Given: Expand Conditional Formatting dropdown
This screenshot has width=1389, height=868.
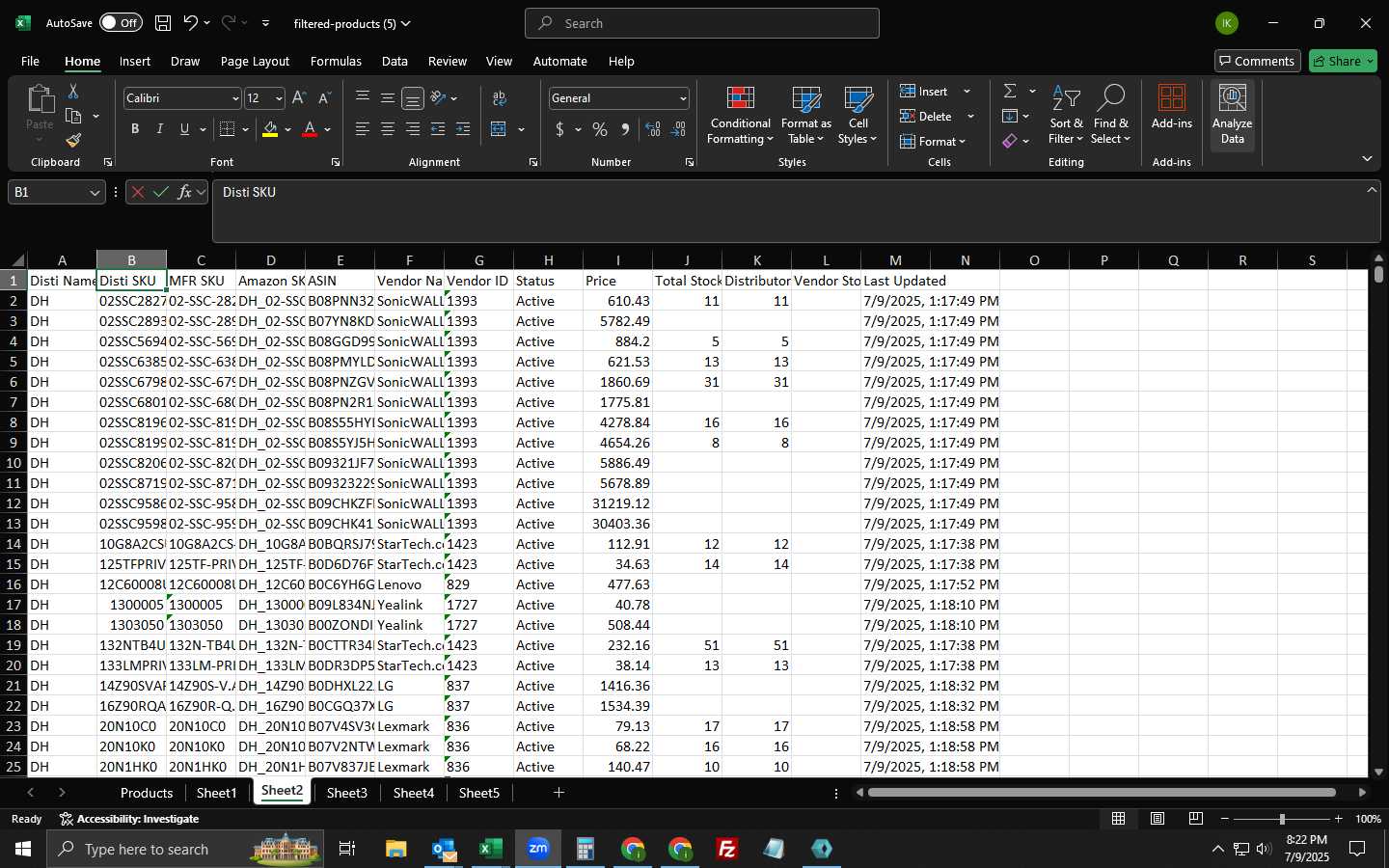Looking at the screenshot, I should [x=740, y=115].
